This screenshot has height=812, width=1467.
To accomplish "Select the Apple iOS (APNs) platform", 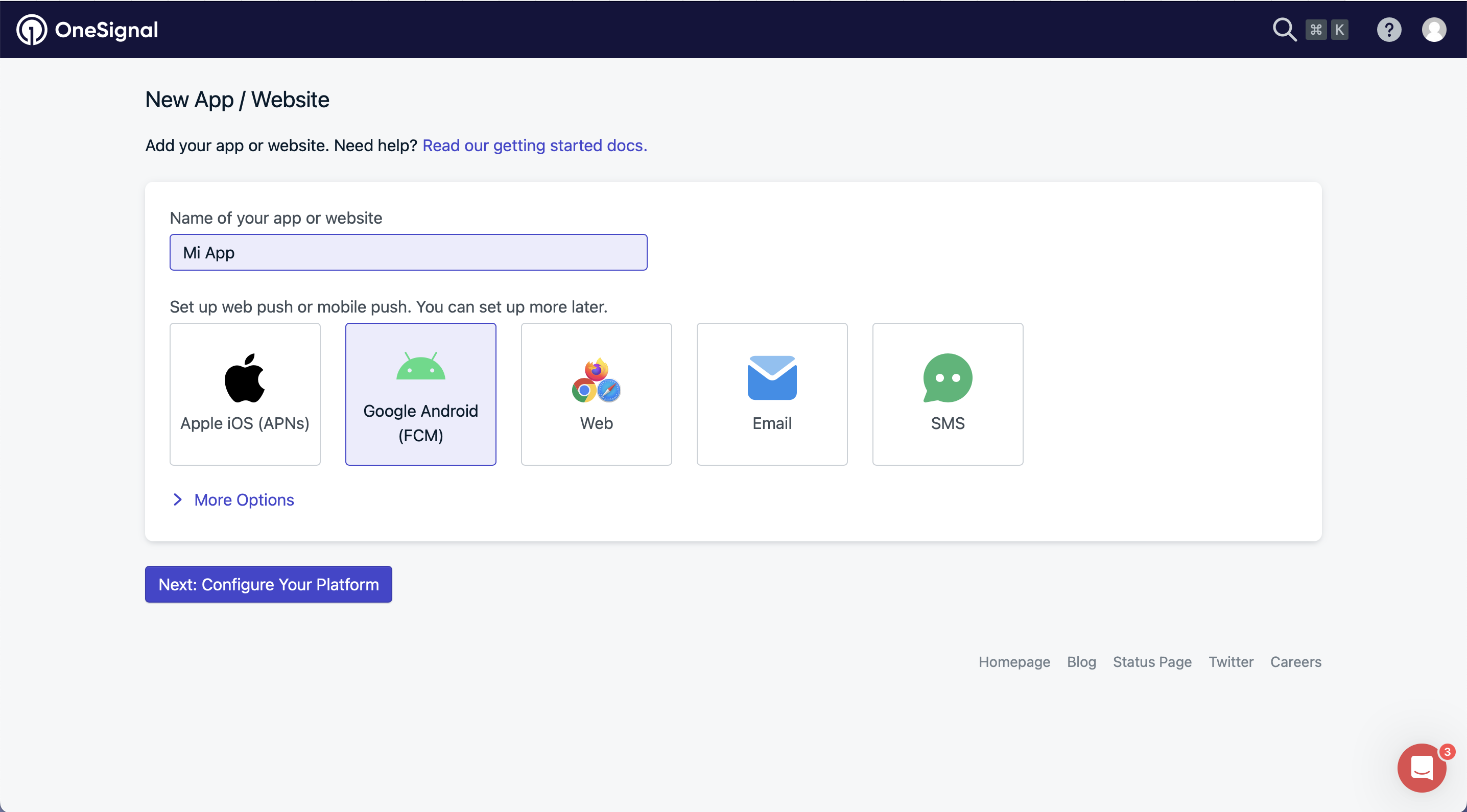I will tap(245, 394).
